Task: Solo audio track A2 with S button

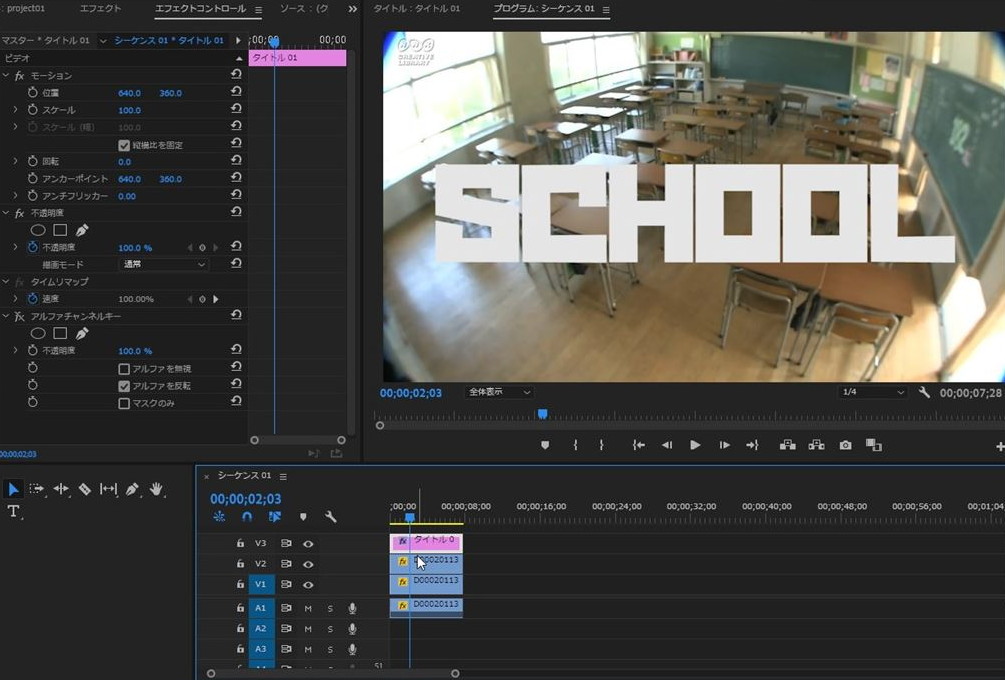Action: click(x=330, y=629)
